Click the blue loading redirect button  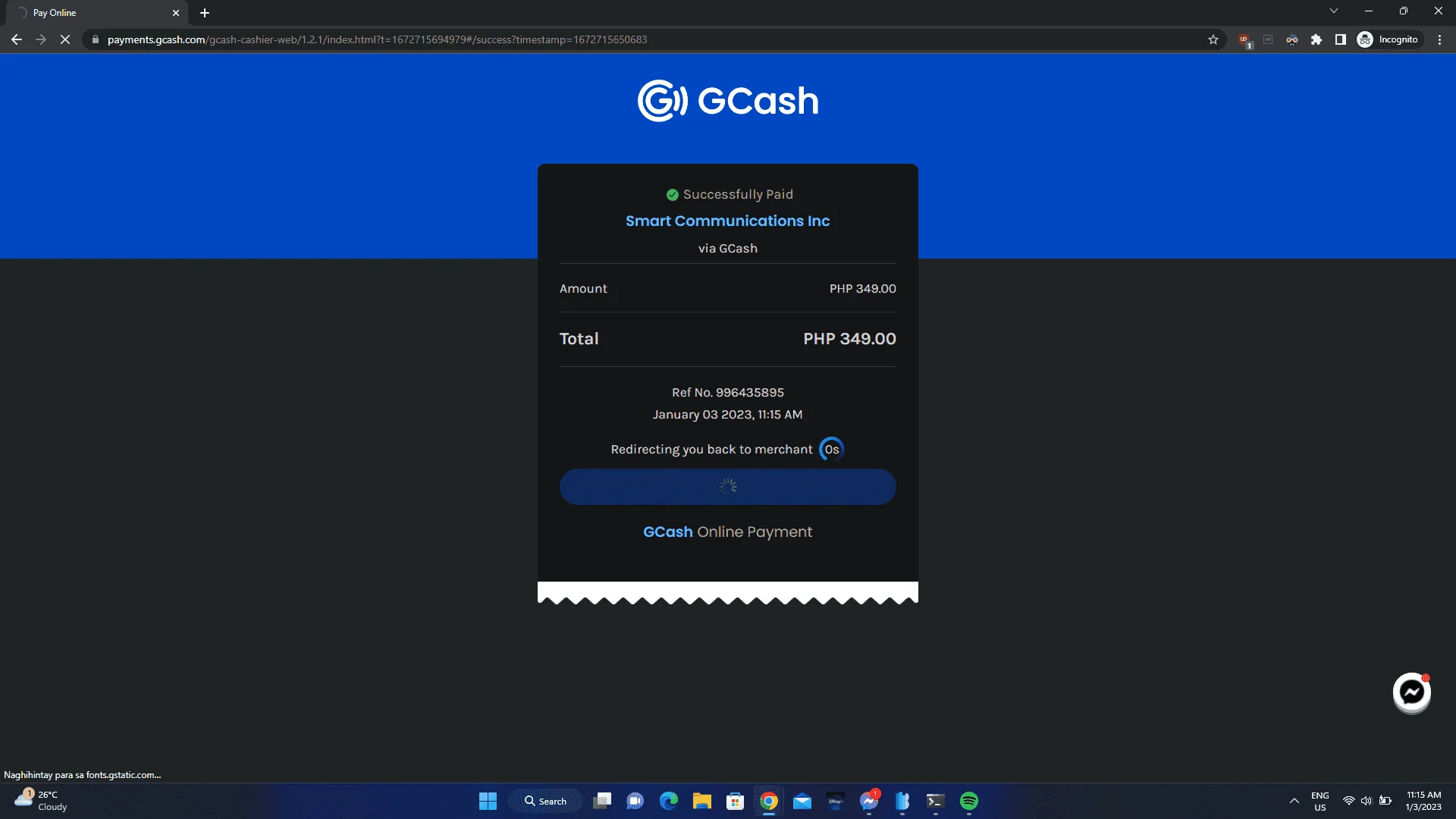point(728,487)
